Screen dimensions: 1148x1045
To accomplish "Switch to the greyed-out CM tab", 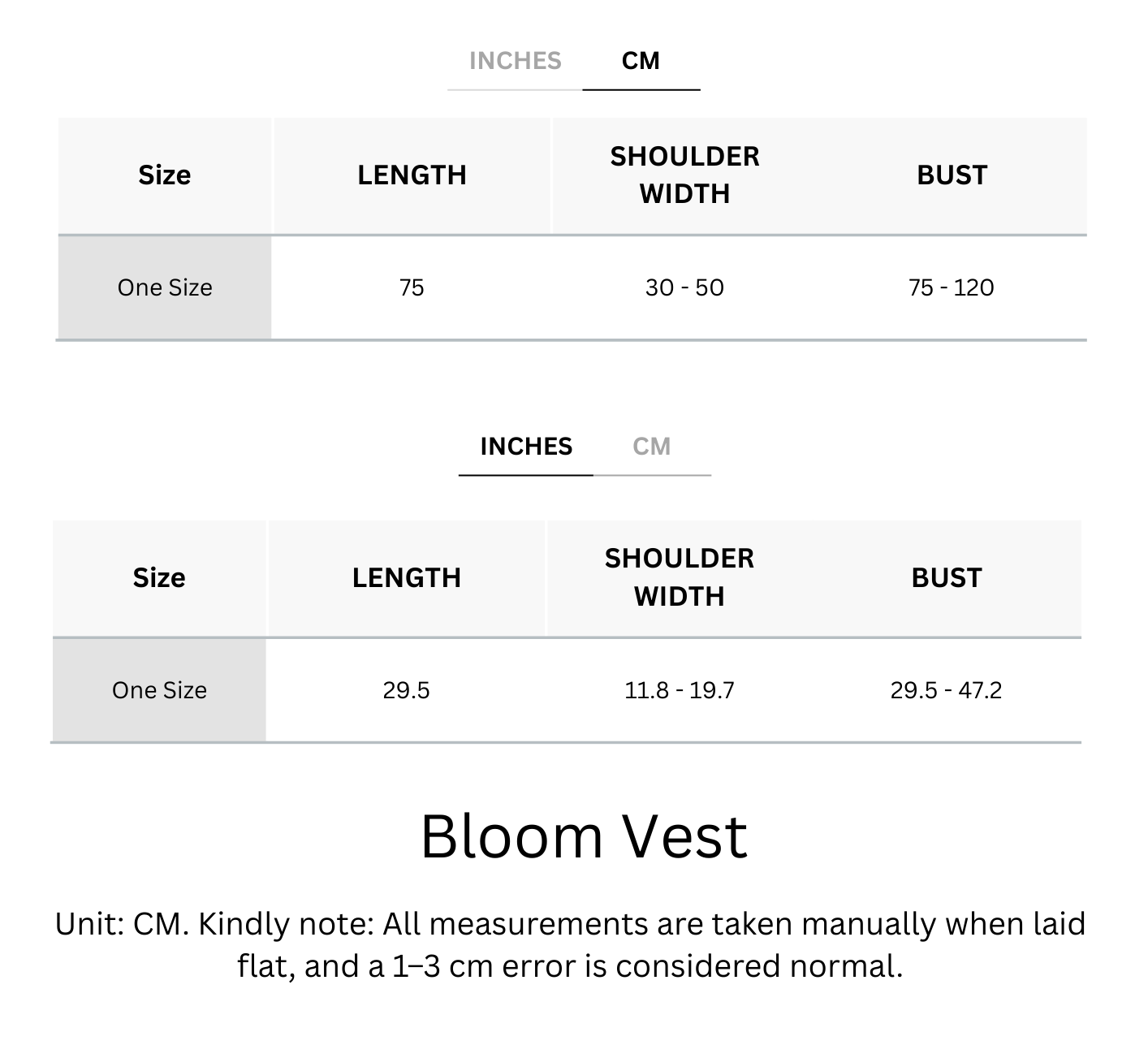I will 651,447.
